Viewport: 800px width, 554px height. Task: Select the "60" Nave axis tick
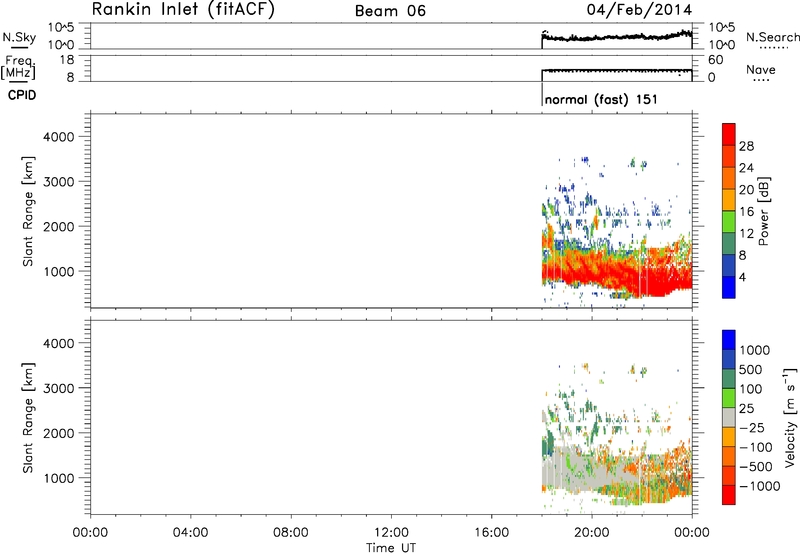(715, 60)
